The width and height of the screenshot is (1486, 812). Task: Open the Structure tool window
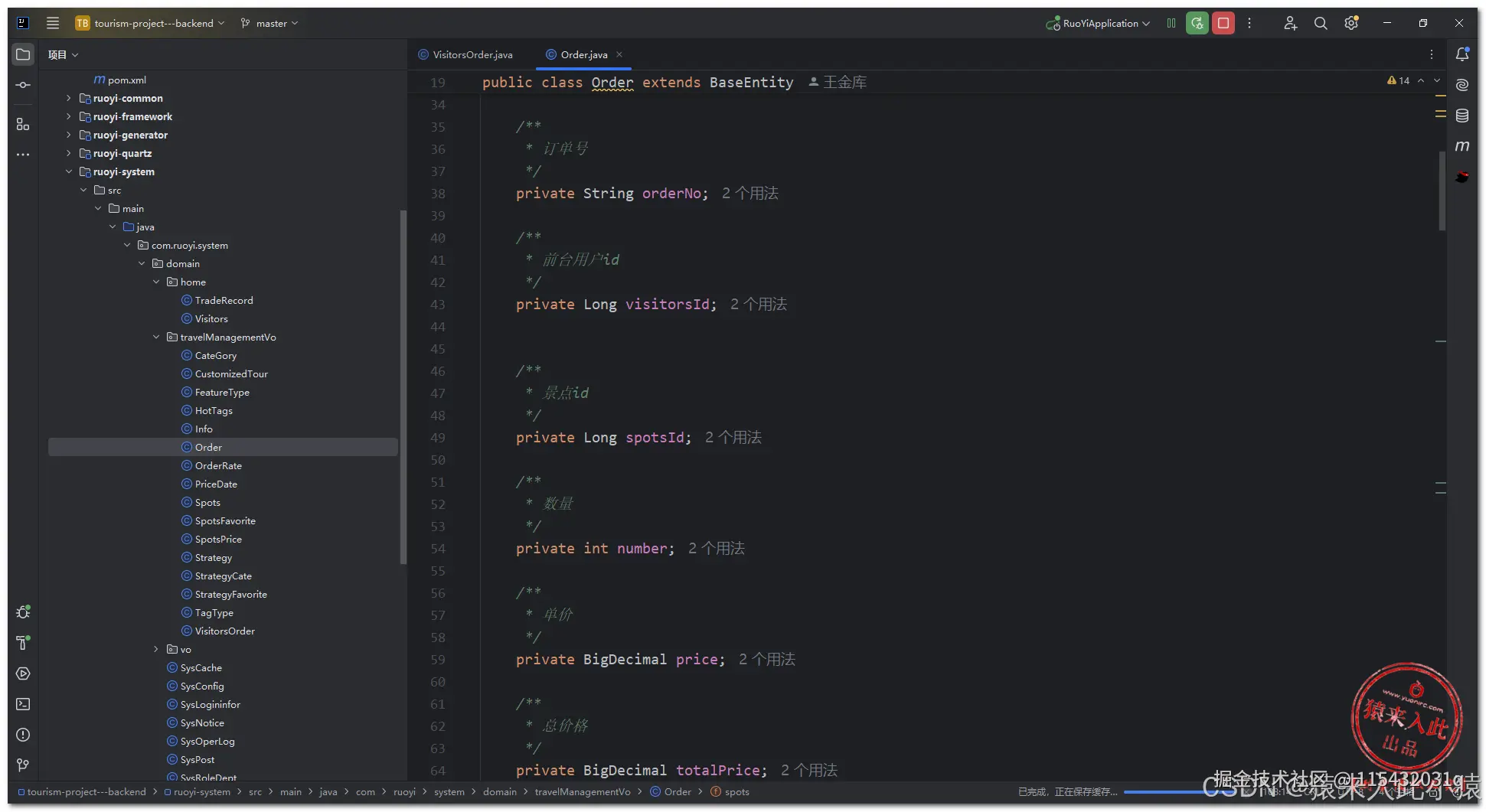tap(23, 124)
